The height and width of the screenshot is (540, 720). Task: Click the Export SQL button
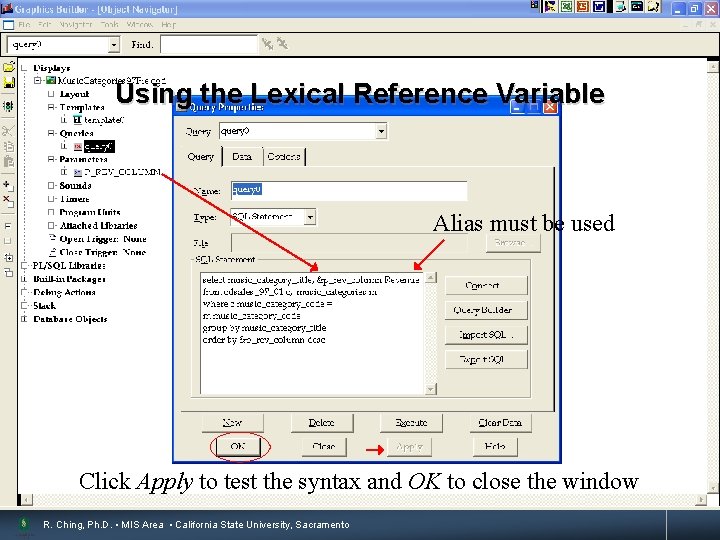point(486,360)
